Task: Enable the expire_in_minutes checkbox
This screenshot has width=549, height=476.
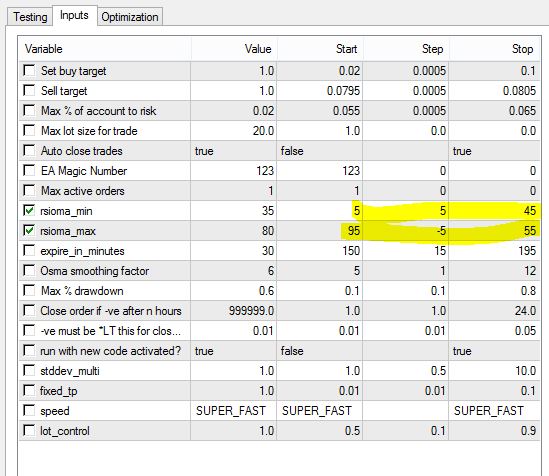Action: pyautogui.click(x=29, y=251)
